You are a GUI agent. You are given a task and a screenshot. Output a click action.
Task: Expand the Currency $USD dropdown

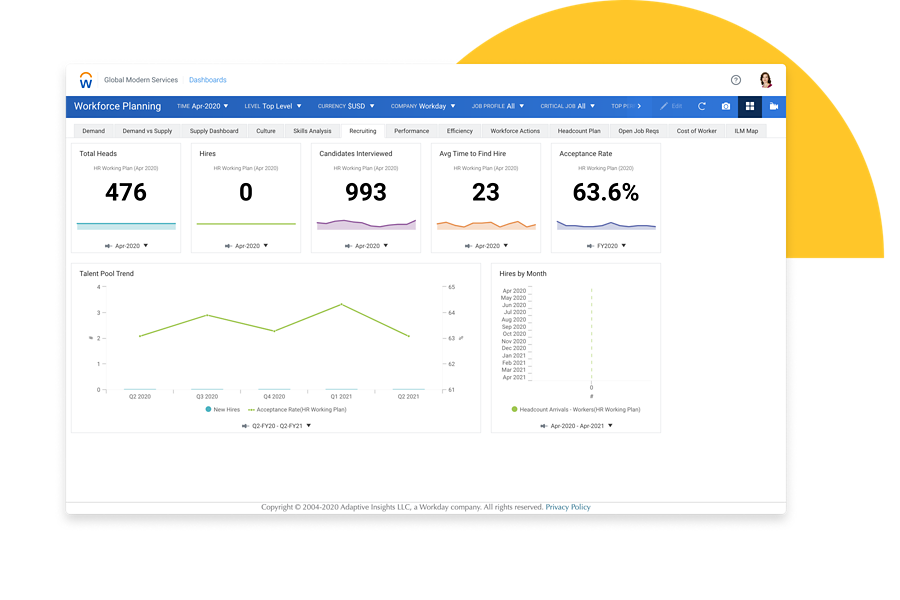click(x=346, y=106)
